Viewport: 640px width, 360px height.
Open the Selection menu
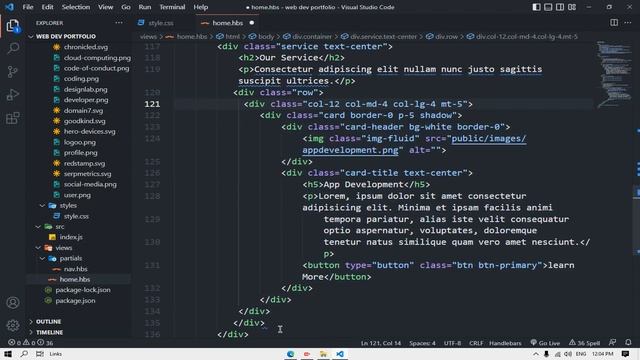76,7
